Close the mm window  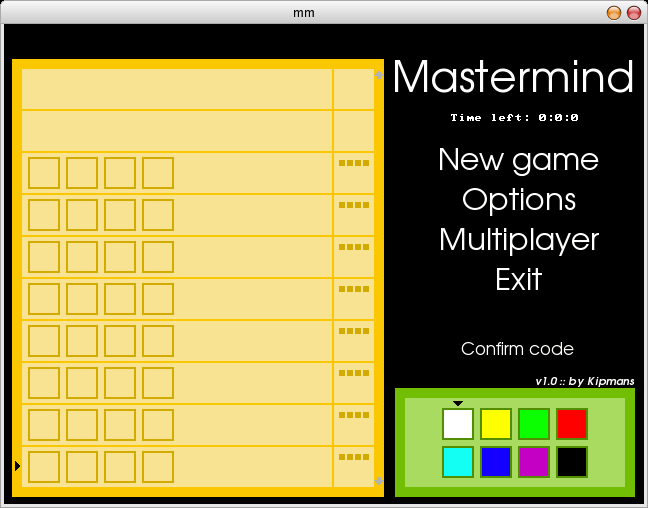pyautogui.click(x=634, y=13)
